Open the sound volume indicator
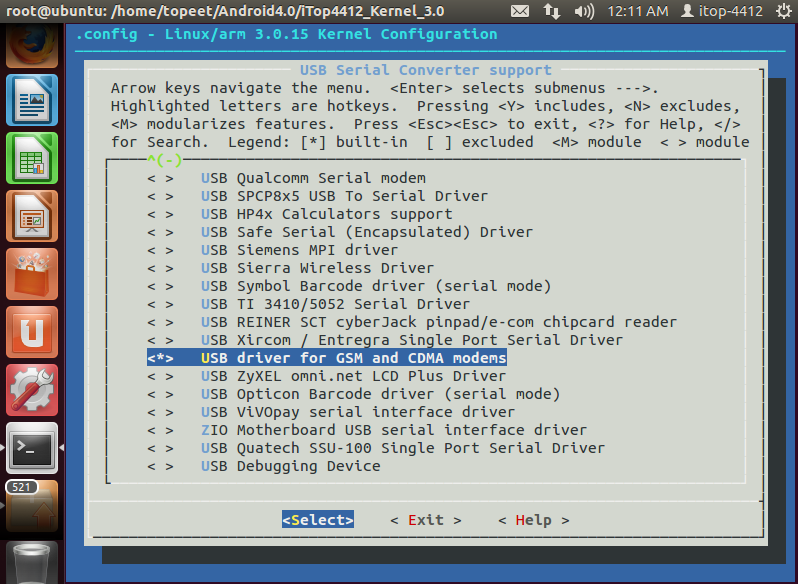Viewport: 798px width, 584px height. point(584,11)
